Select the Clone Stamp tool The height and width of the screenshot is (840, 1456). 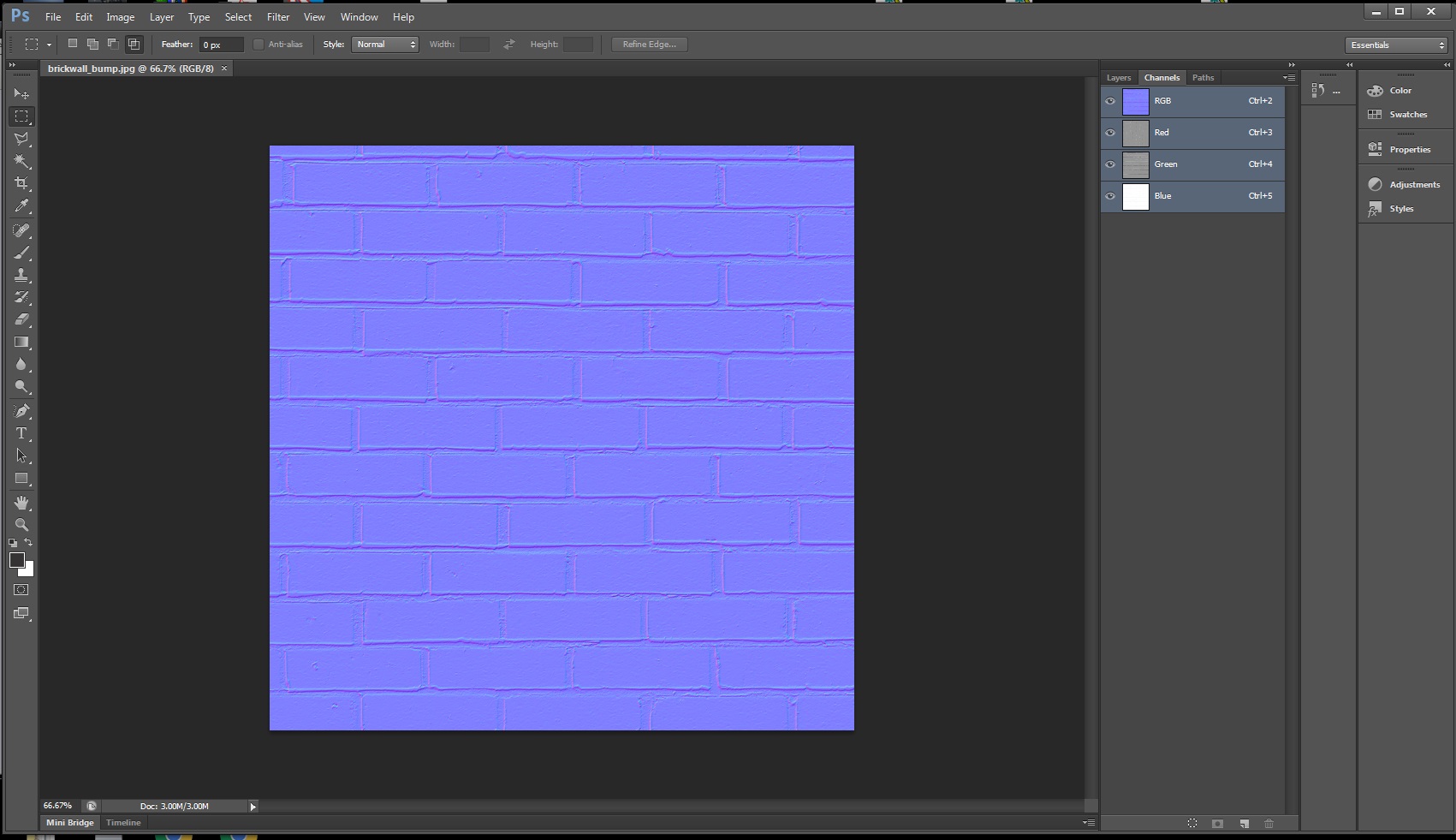click(21, 275)
